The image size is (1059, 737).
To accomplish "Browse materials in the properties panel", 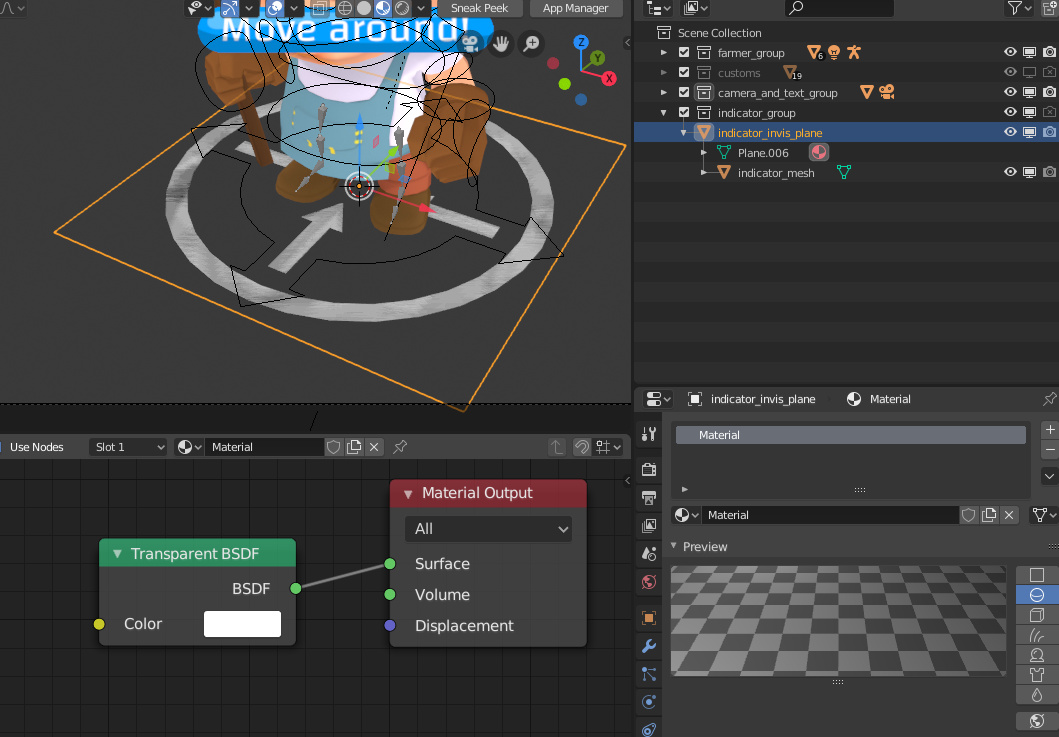I will [x=687, y=515].
